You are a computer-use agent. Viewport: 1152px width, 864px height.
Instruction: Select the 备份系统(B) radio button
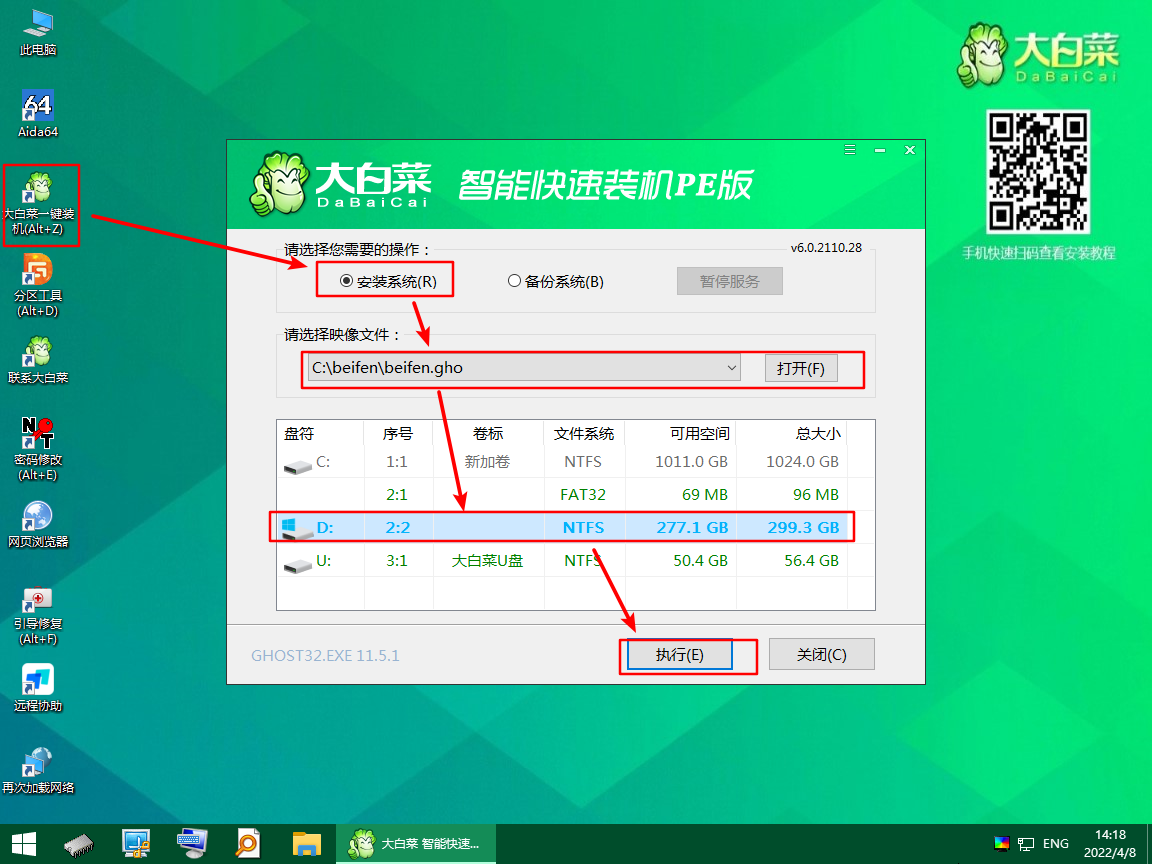(556, 281)
